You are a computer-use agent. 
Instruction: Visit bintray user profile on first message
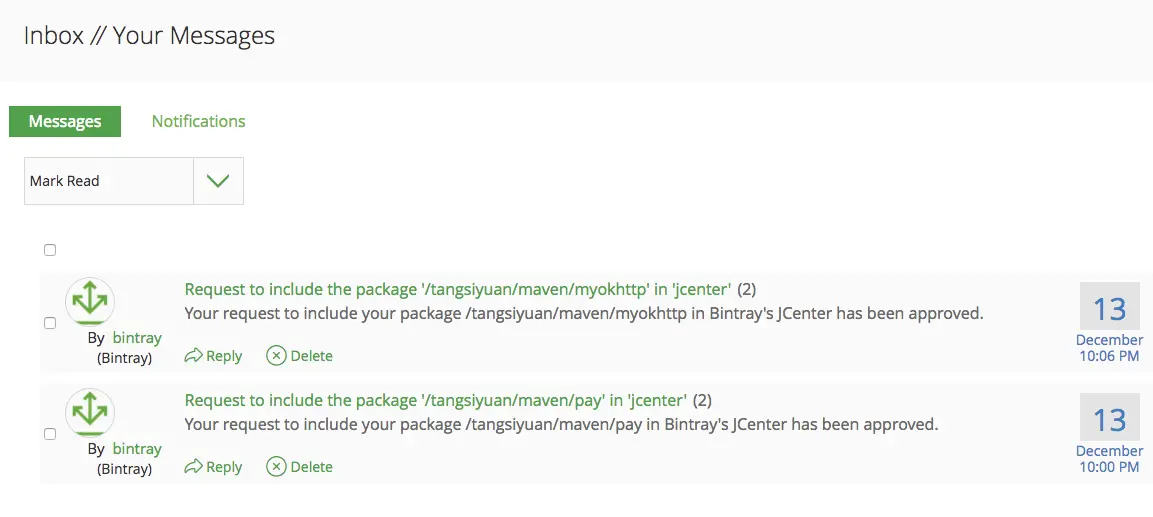click(x=137, y=339)
